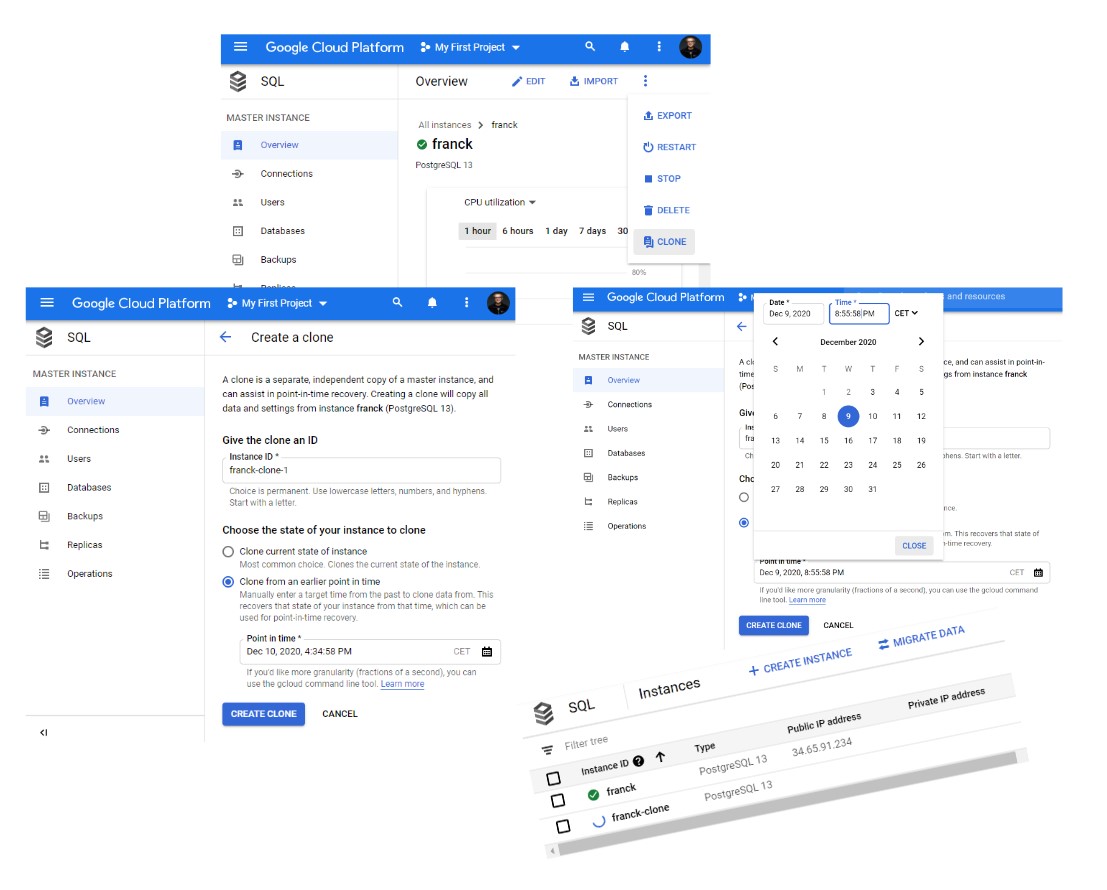Go to previous month in calendar
1107x890 pixels.
click(x=775, y=342)
